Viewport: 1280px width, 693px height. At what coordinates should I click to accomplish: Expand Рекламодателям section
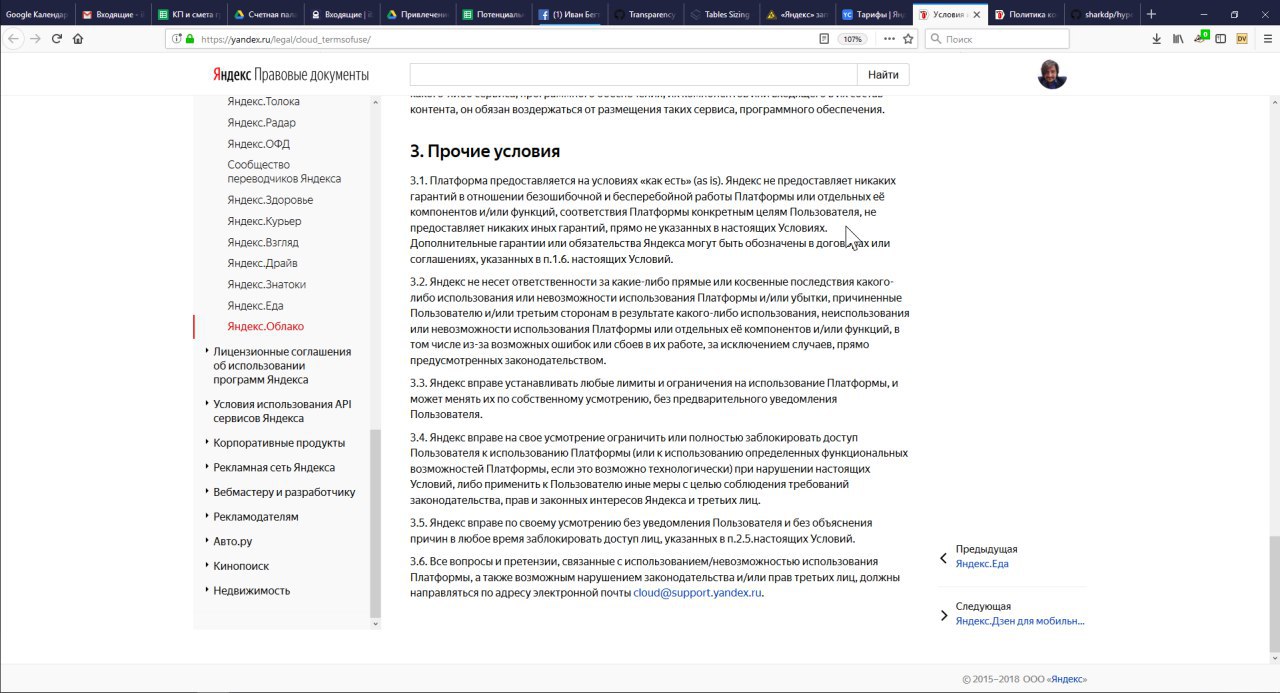pyautogui.click(x=256, y=517)
